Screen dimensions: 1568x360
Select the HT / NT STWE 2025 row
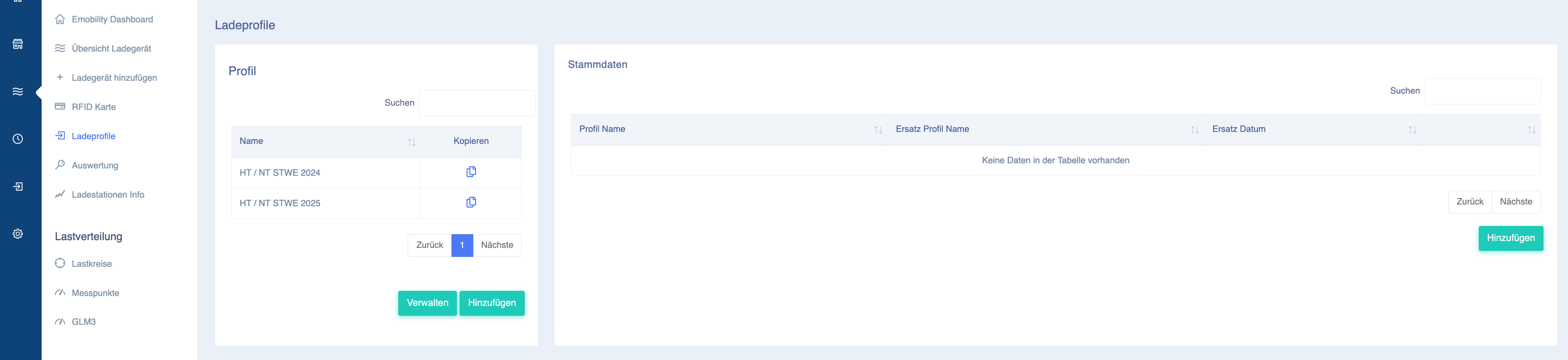[x=376, y=204]
